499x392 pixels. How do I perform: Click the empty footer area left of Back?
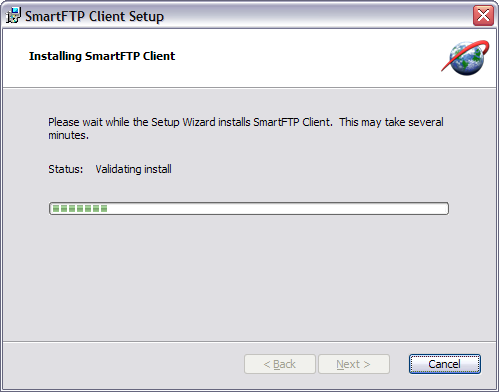123,364
